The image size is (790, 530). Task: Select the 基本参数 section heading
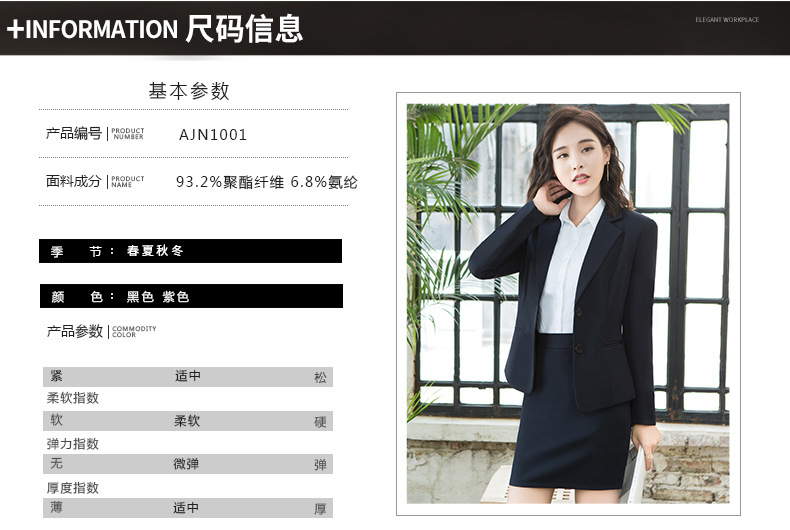(x=189, y=91)
